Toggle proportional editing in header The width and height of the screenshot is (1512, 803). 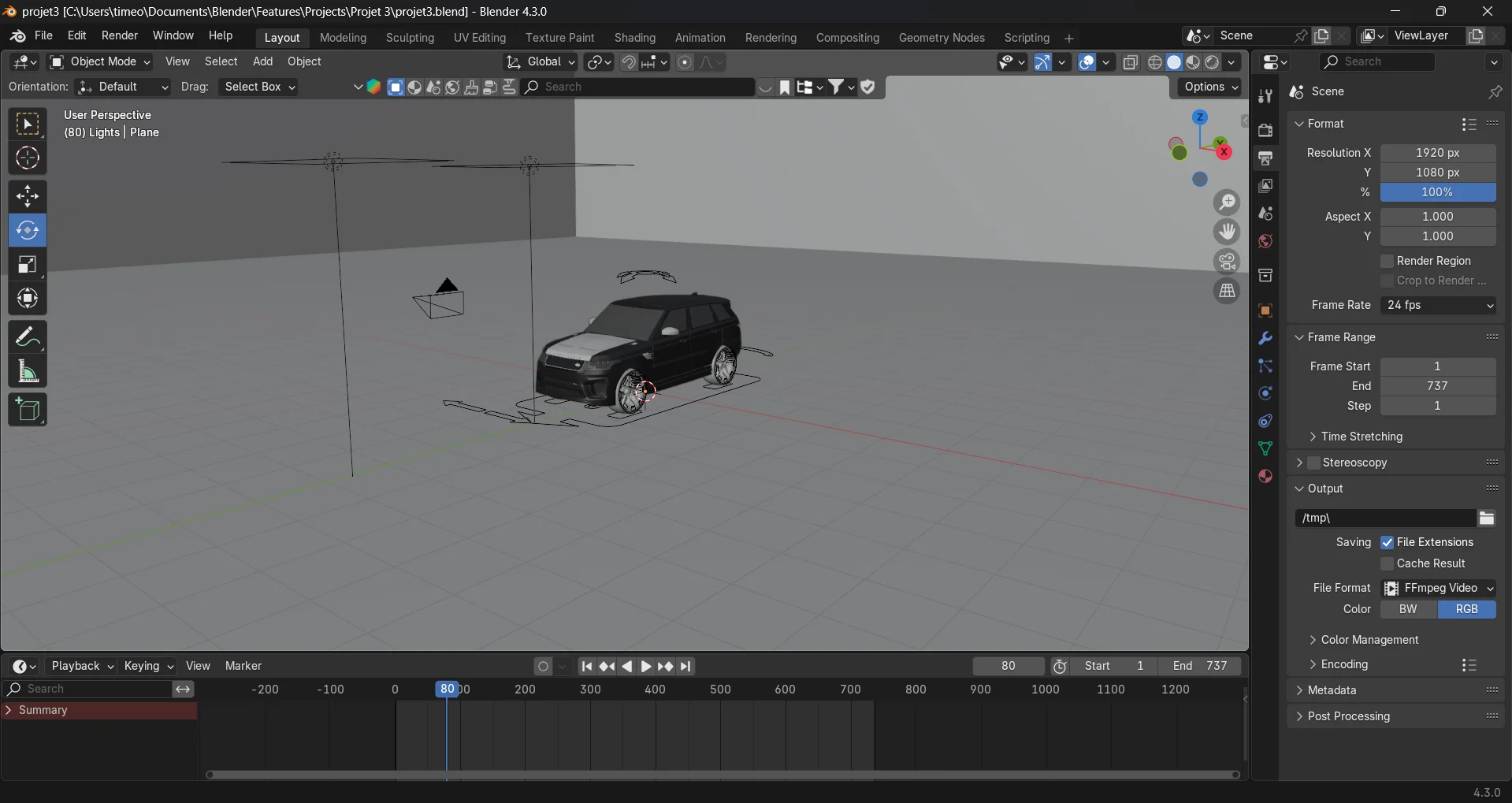coord(685,62)
